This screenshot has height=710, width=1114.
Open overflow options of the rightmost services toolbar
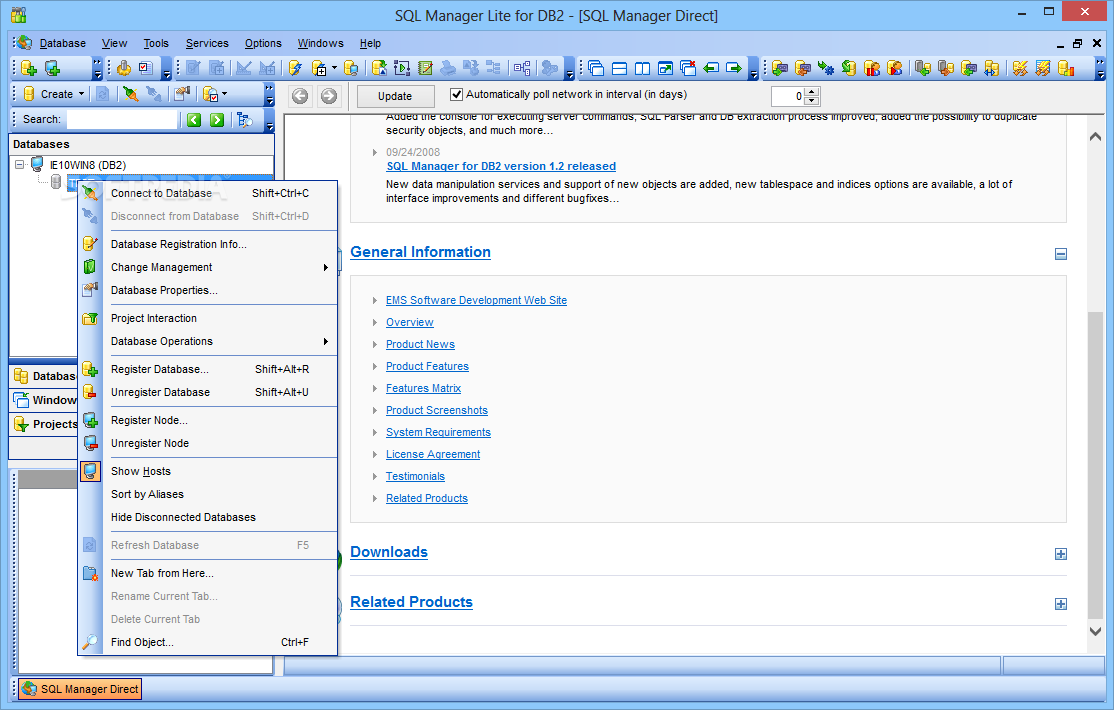1101,68
